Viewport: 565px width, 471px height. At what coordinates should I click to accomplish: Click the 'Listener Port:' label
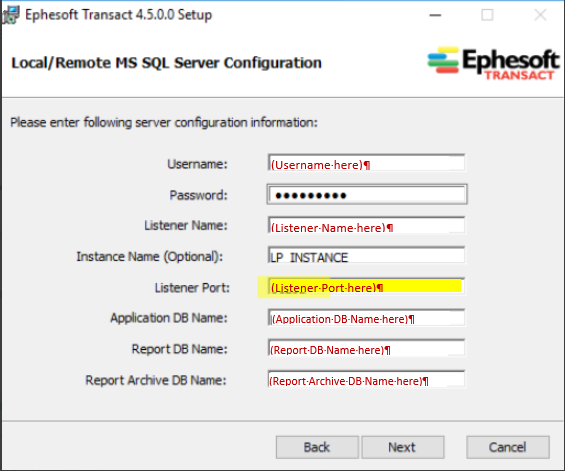(192, 288)
